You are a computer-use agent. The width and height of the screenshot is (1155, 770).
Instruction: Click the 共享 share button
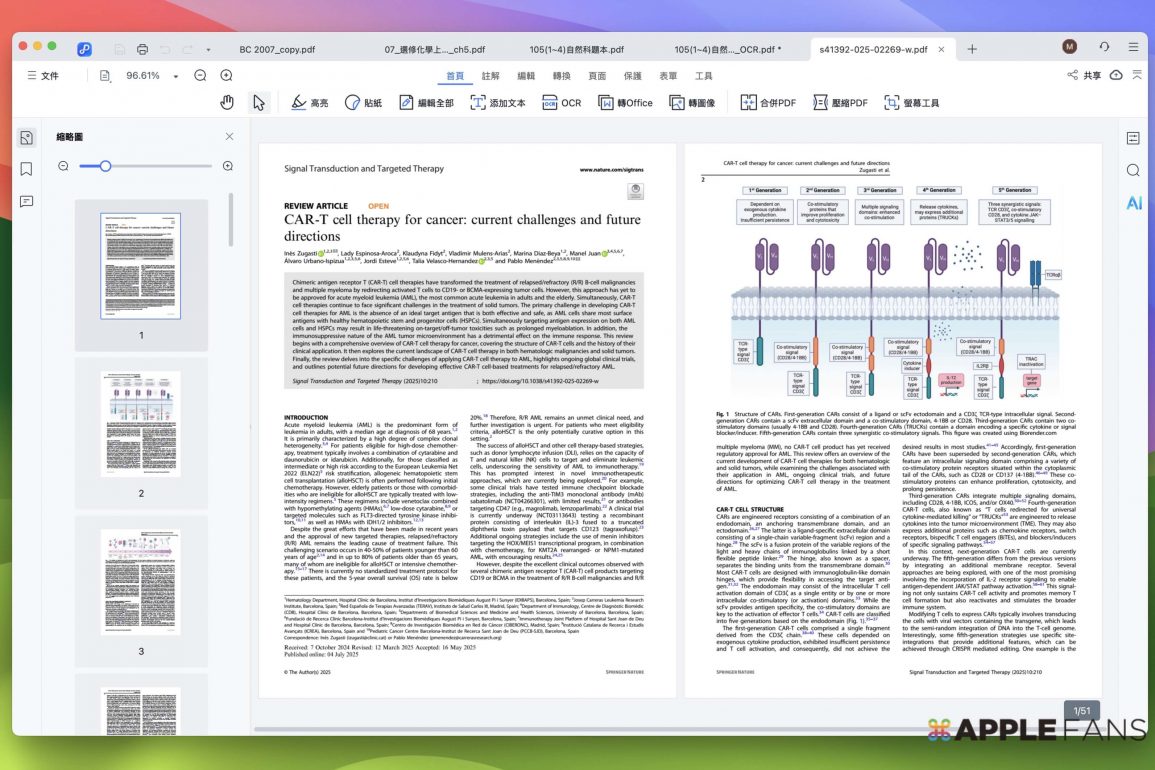1083,76
